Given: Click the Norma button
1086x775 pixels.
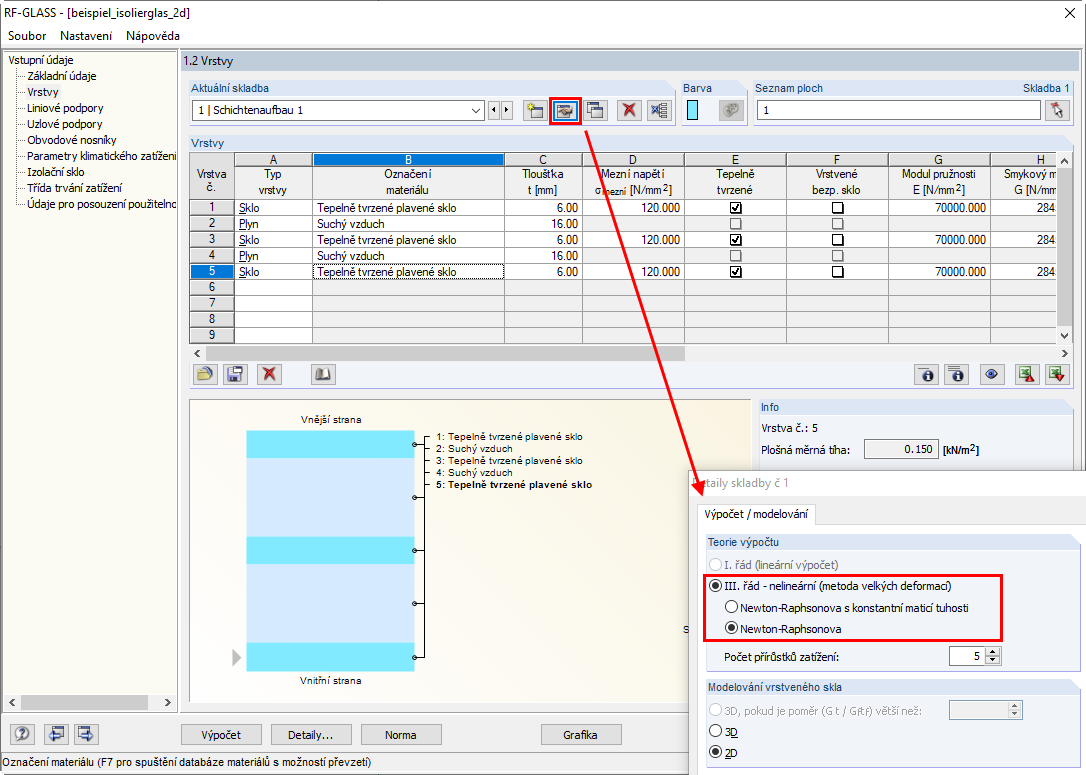Looking at the screenshot, I should tap(401, 735).
